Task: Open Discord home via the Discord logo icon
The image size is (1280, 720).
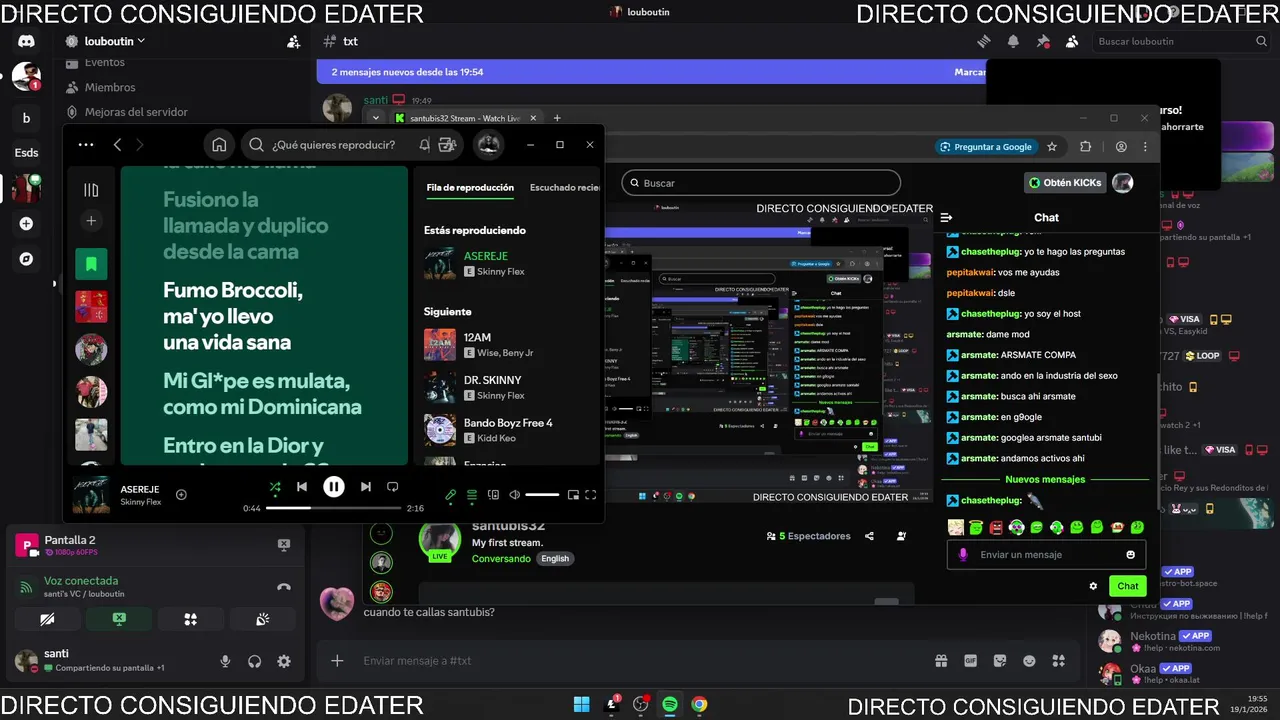Action: point(26,42)
